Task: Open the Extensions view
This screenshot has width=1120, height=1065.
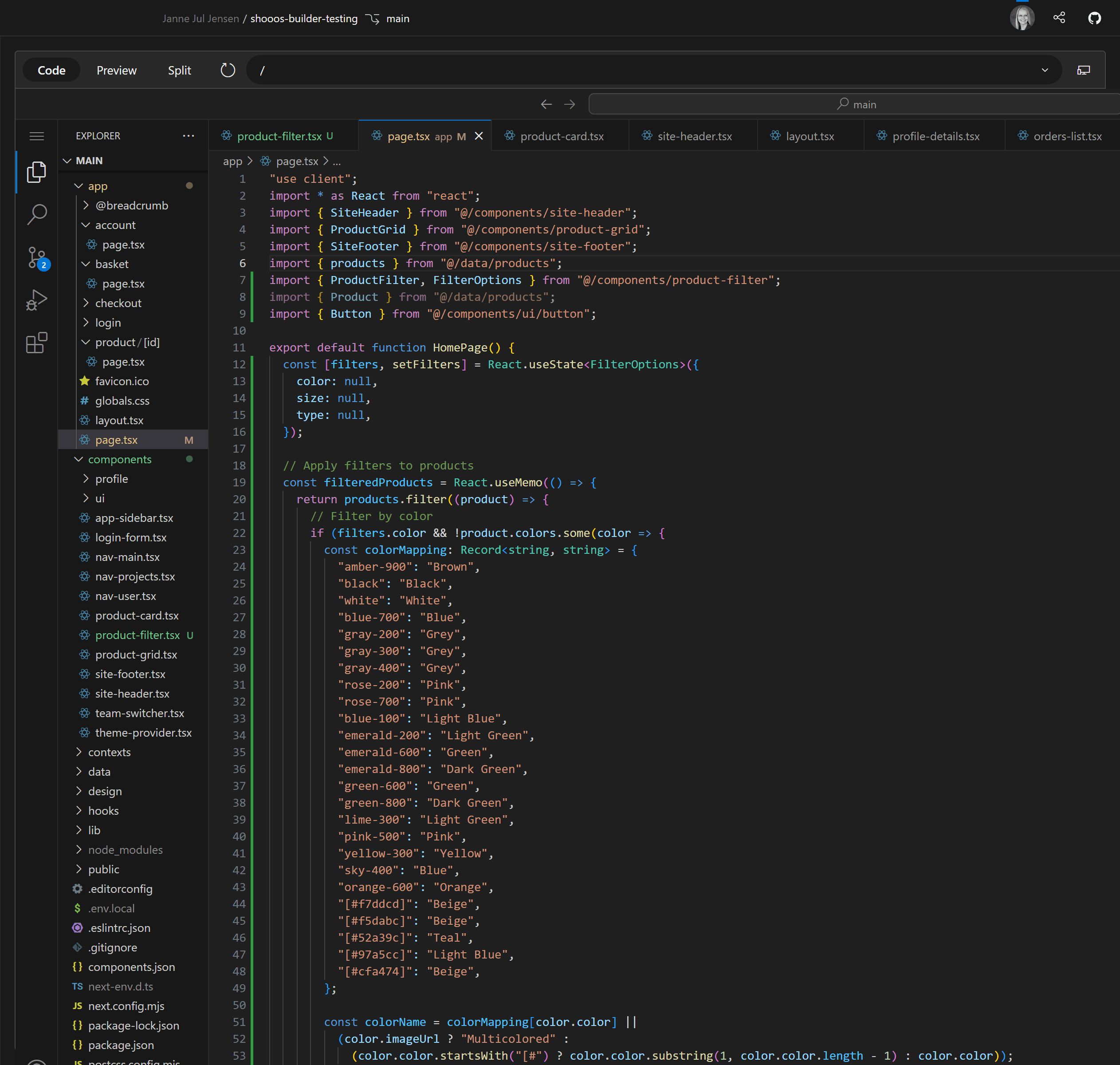Action: pyautogui.click(x=36, y=343)
